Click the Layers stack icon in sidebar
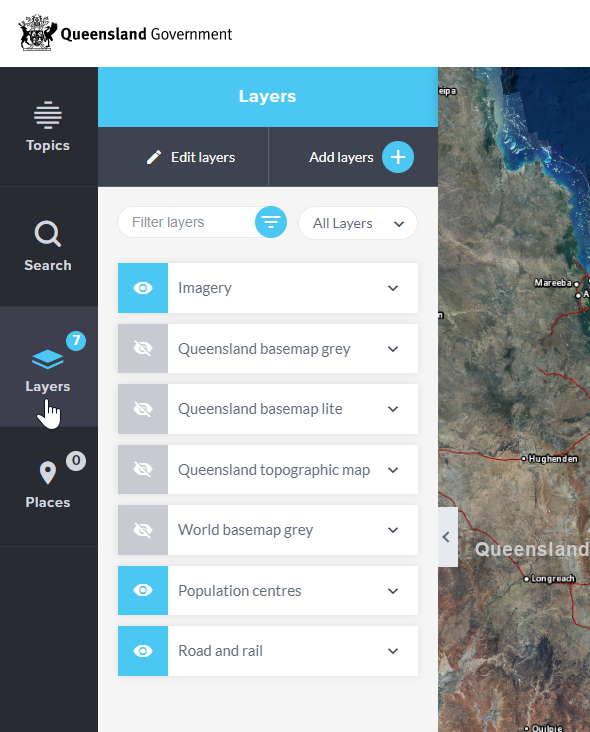The height and width of the screenshot is (732, 590). coord(48,359)
